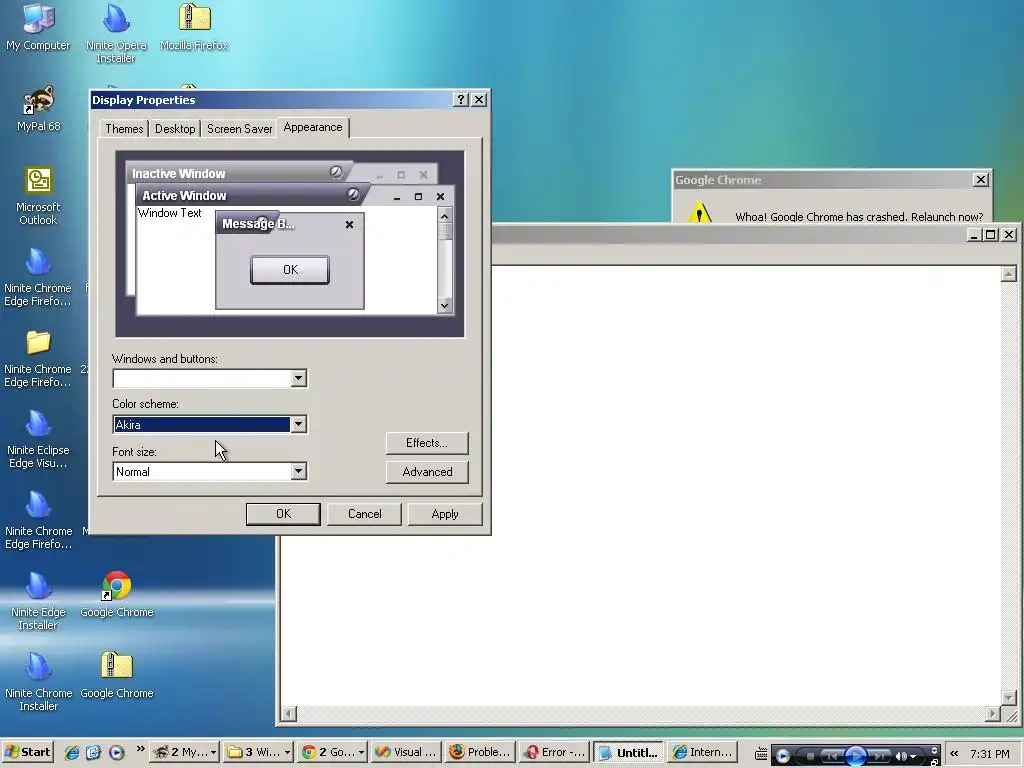This screenshot has width=1024, height=768.
Task: Open the Google Chrome zipped folder desktop icon
Action: click(x=117, y=675)
